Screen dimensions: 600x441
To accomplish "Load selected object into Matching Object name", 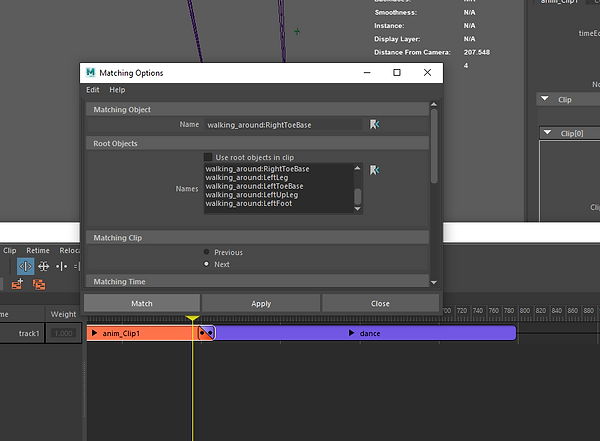I will coord(374,124).
